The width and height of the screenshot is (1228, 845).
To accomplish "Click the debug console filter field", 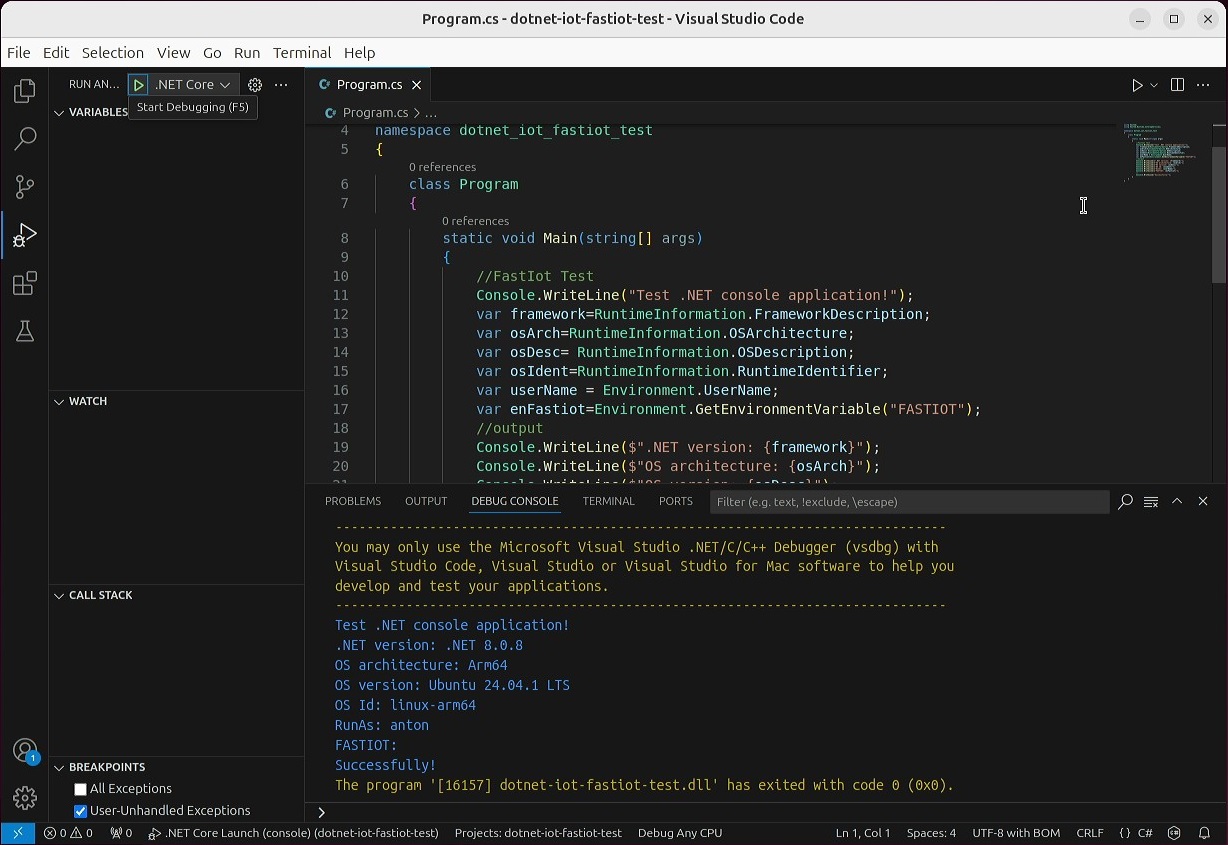I will (x=908, y=502).
